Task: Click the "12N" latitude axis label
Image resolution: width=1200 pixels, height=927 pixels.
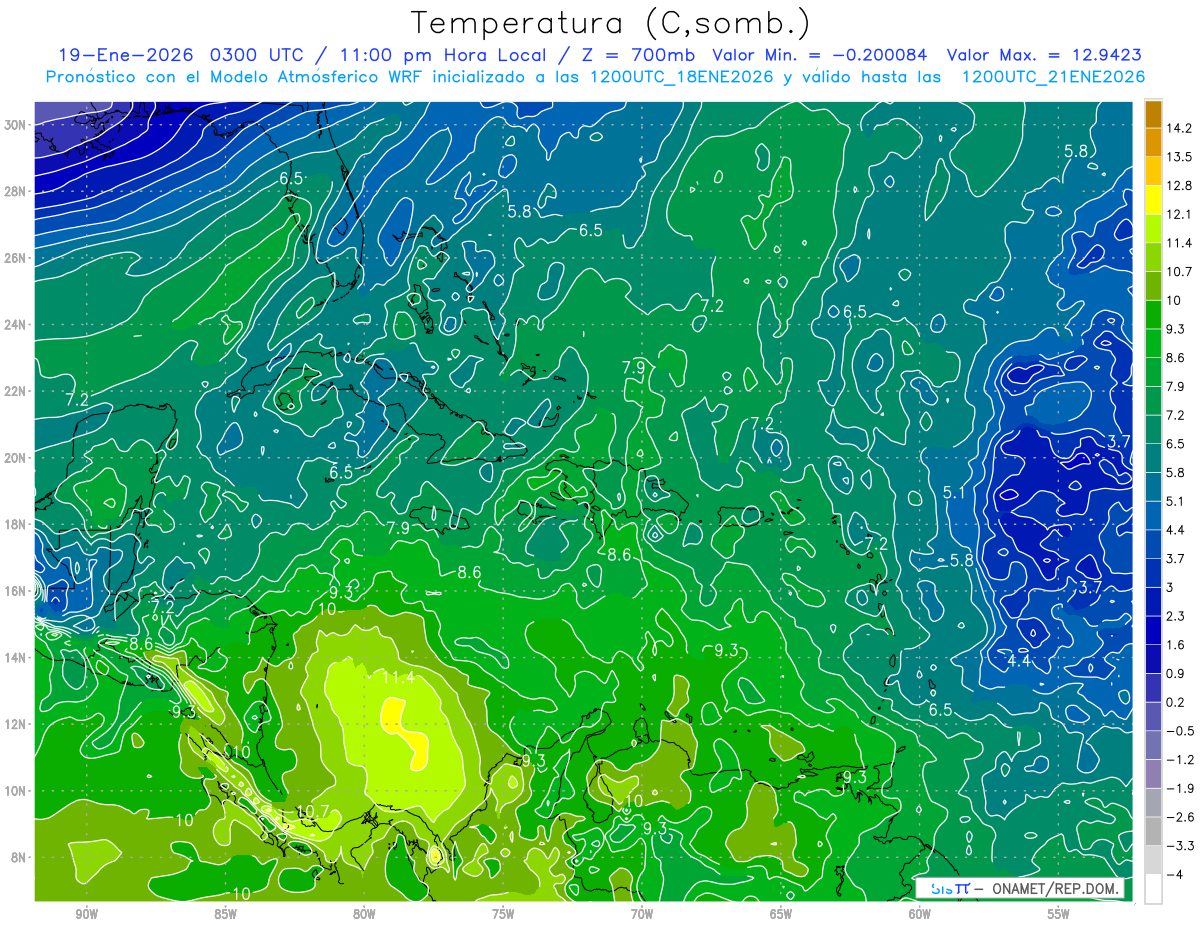Action: click(16, 724)
